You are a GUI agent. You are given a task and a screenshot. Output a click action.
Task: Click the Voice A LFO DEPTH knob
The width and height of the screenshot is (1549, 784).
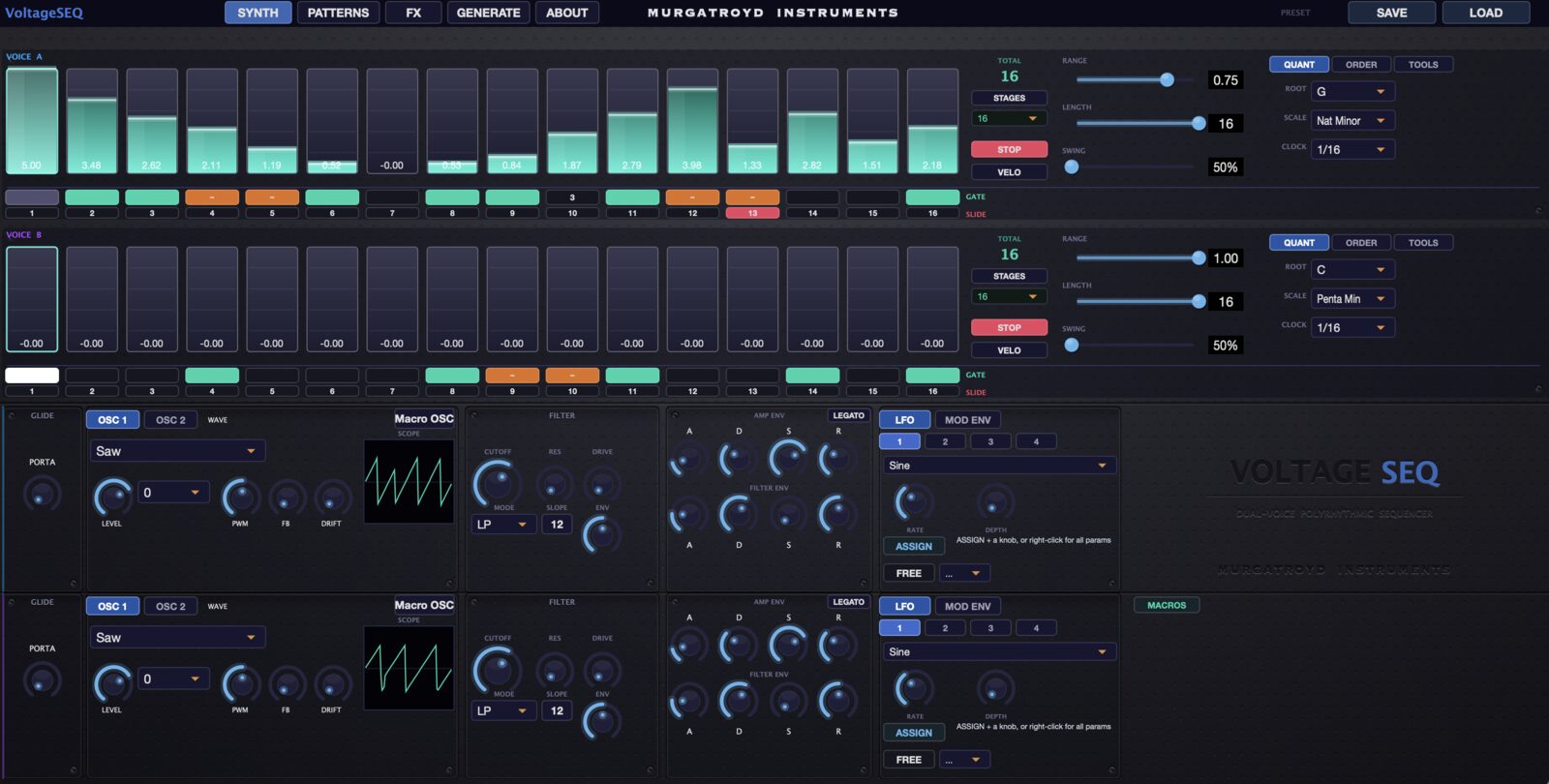pos(995,502)
